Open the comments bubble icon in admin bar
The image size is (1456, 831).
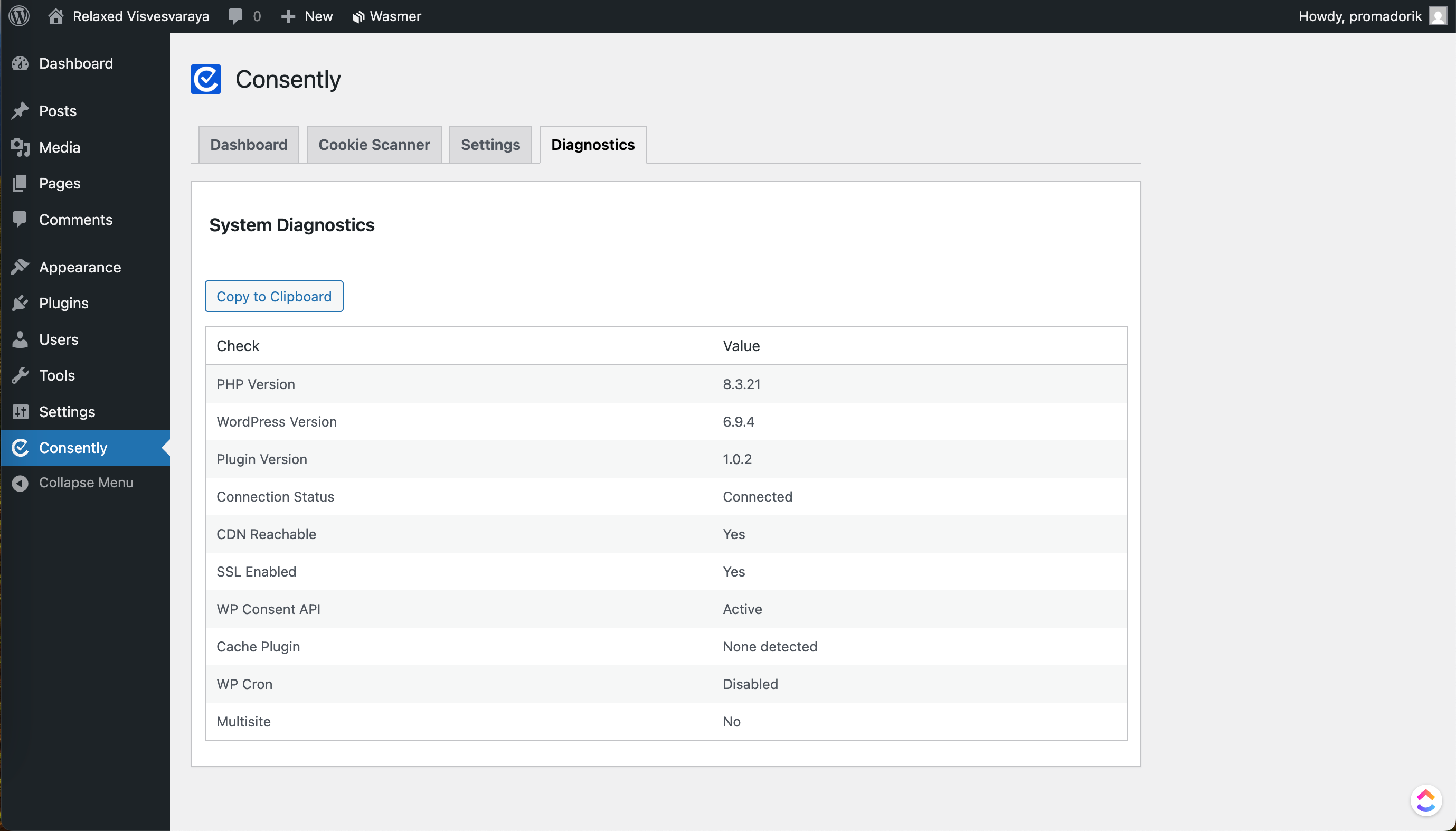click(x=235, y=16)
